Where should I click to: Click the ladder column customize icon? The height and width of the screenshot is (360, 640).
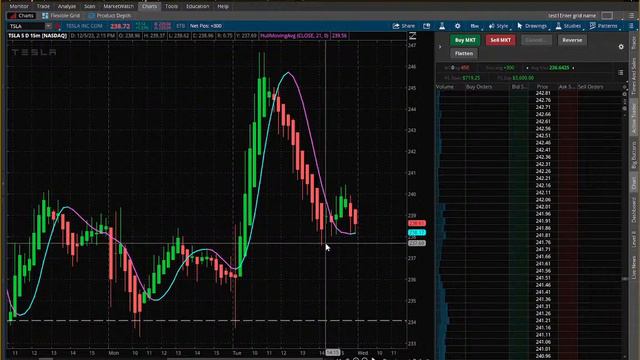(x=624, y=87)
